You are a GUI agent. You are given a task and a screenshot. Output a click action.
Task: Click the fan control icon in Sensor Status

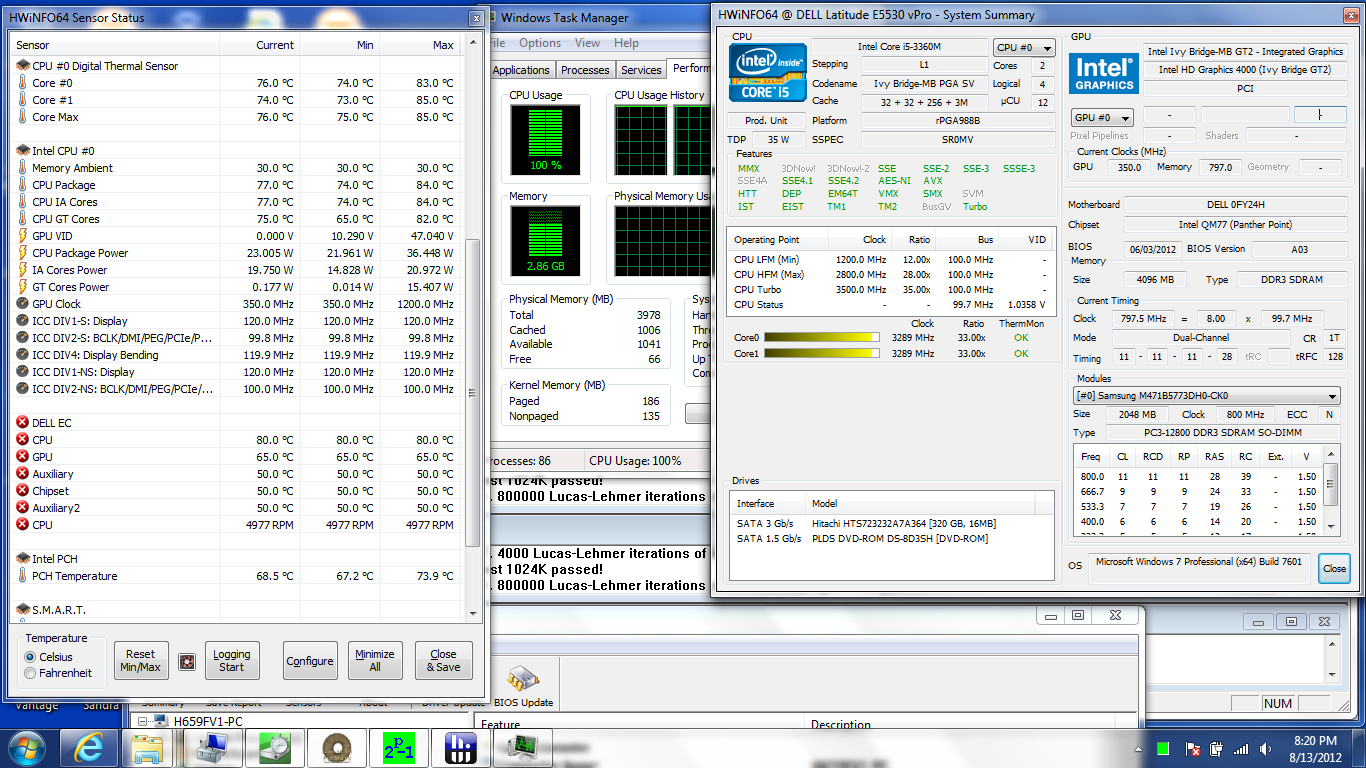click(186, 661)
